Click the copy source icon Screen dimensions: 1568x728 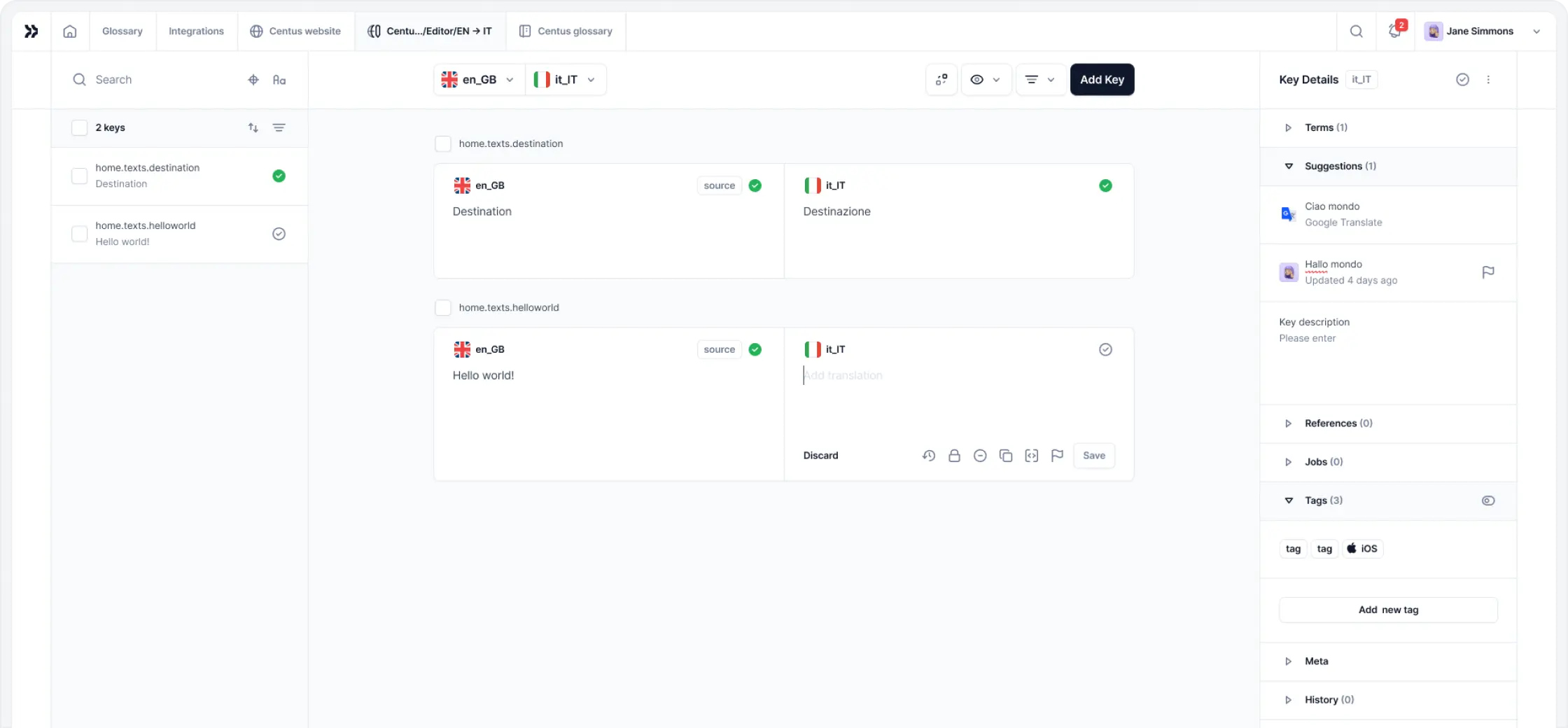point(1006,456)
